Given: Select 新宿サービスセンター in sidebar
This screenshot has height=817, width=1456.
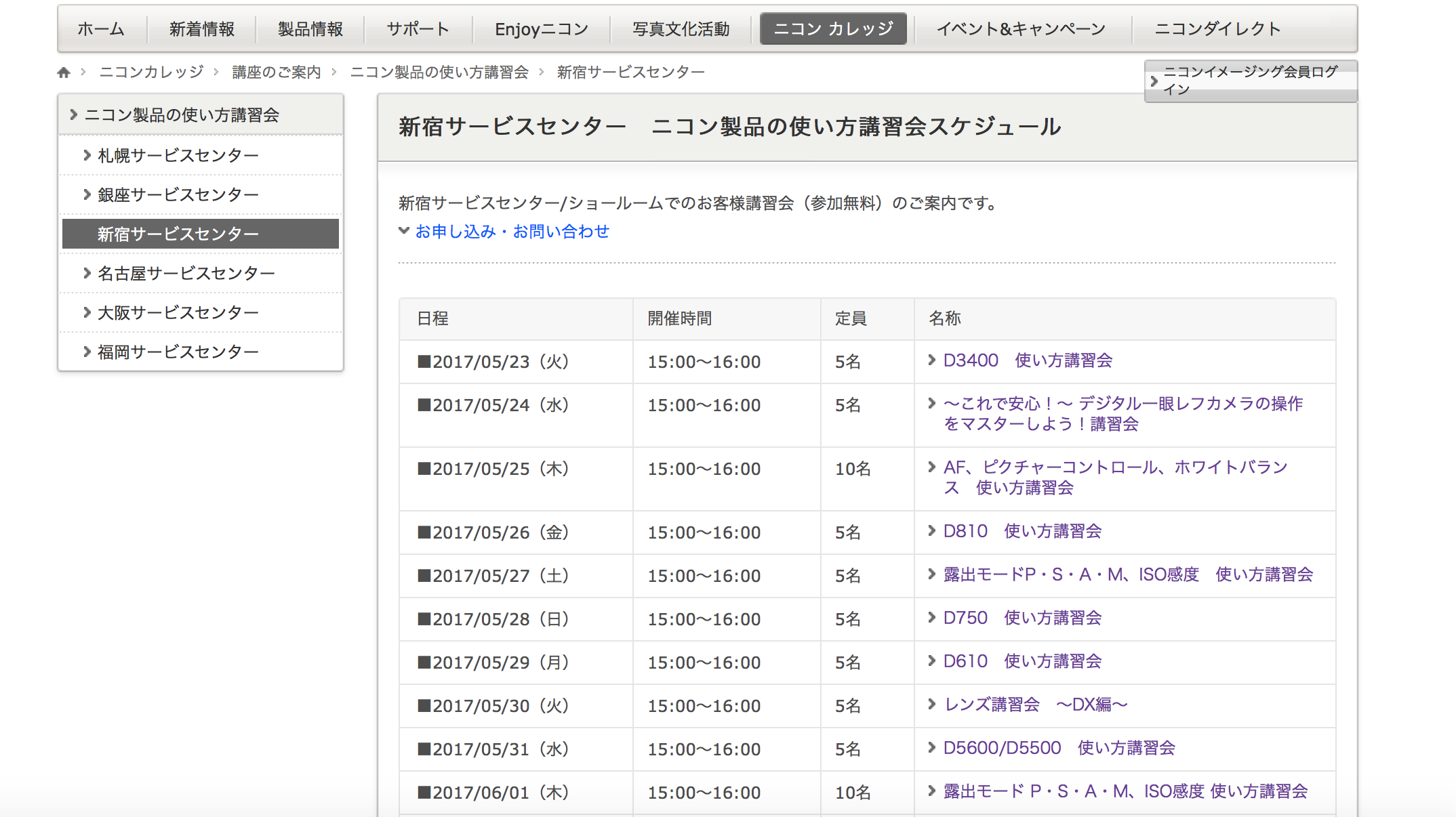Looking at the screenshot, I should (x=201, y=234).
